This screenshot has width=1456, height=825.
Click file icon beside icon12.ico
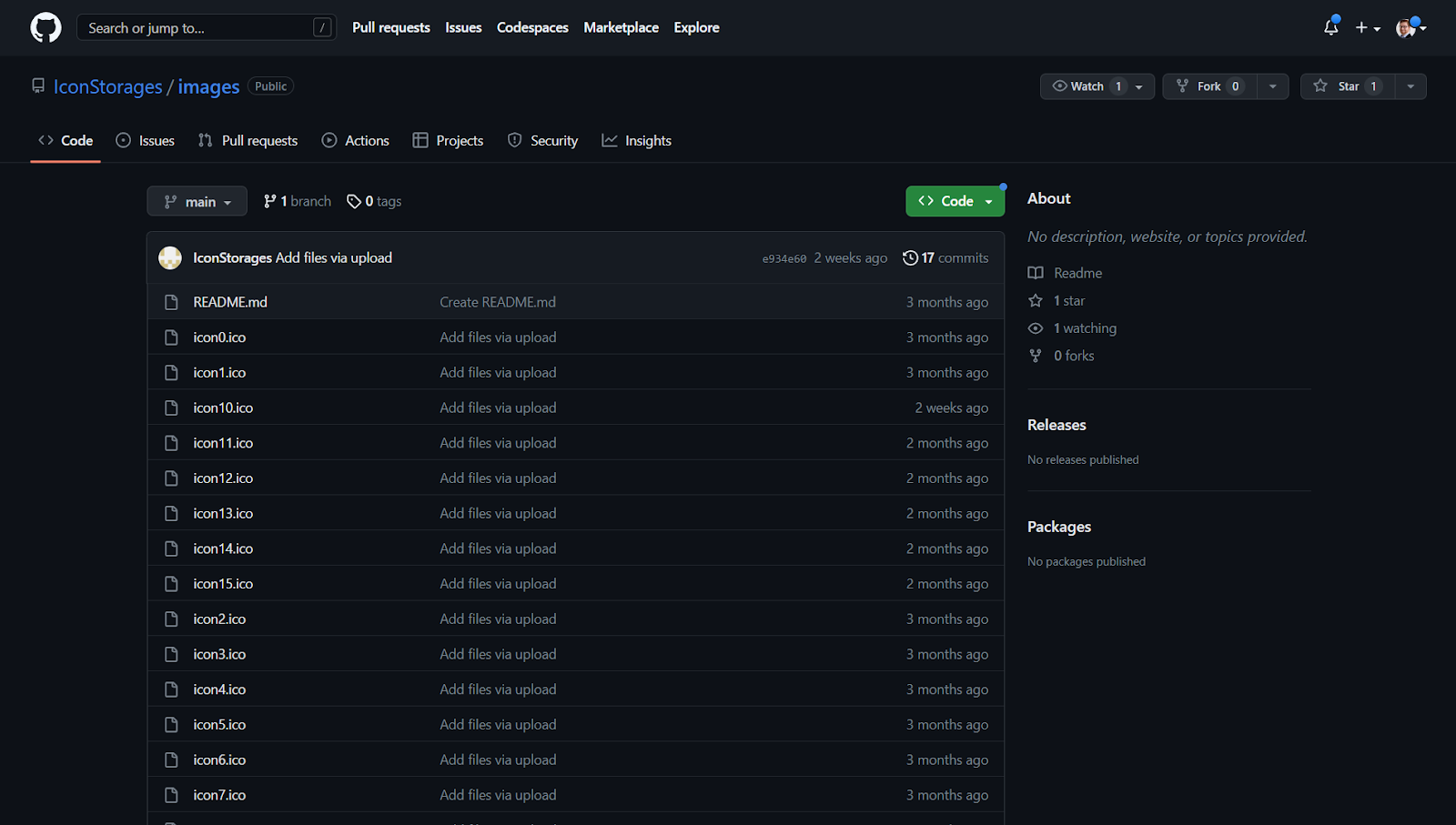[171, 478]
